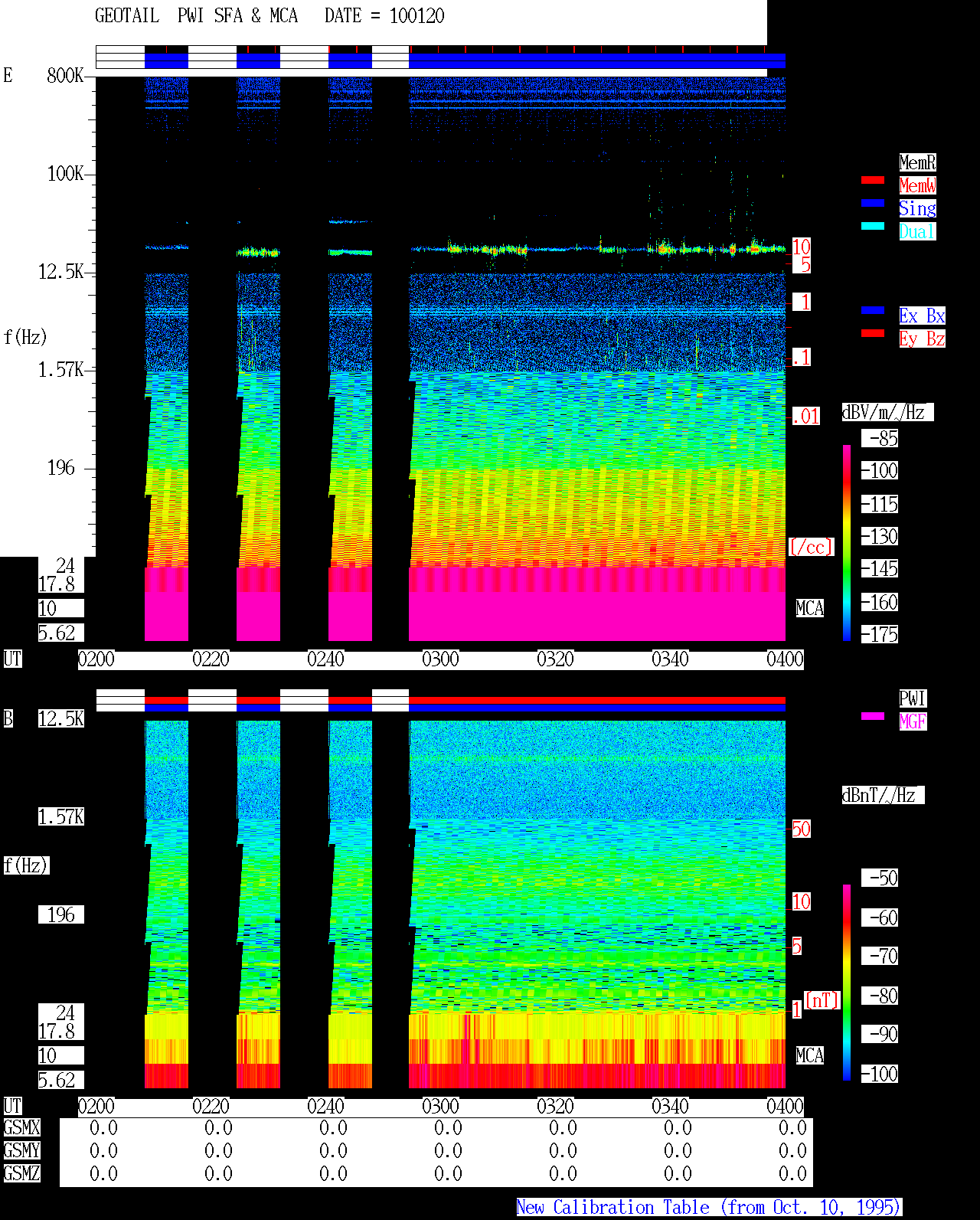
Task: Click the 0340 UT tick on magnetic panel
Action: [670, 1107]
